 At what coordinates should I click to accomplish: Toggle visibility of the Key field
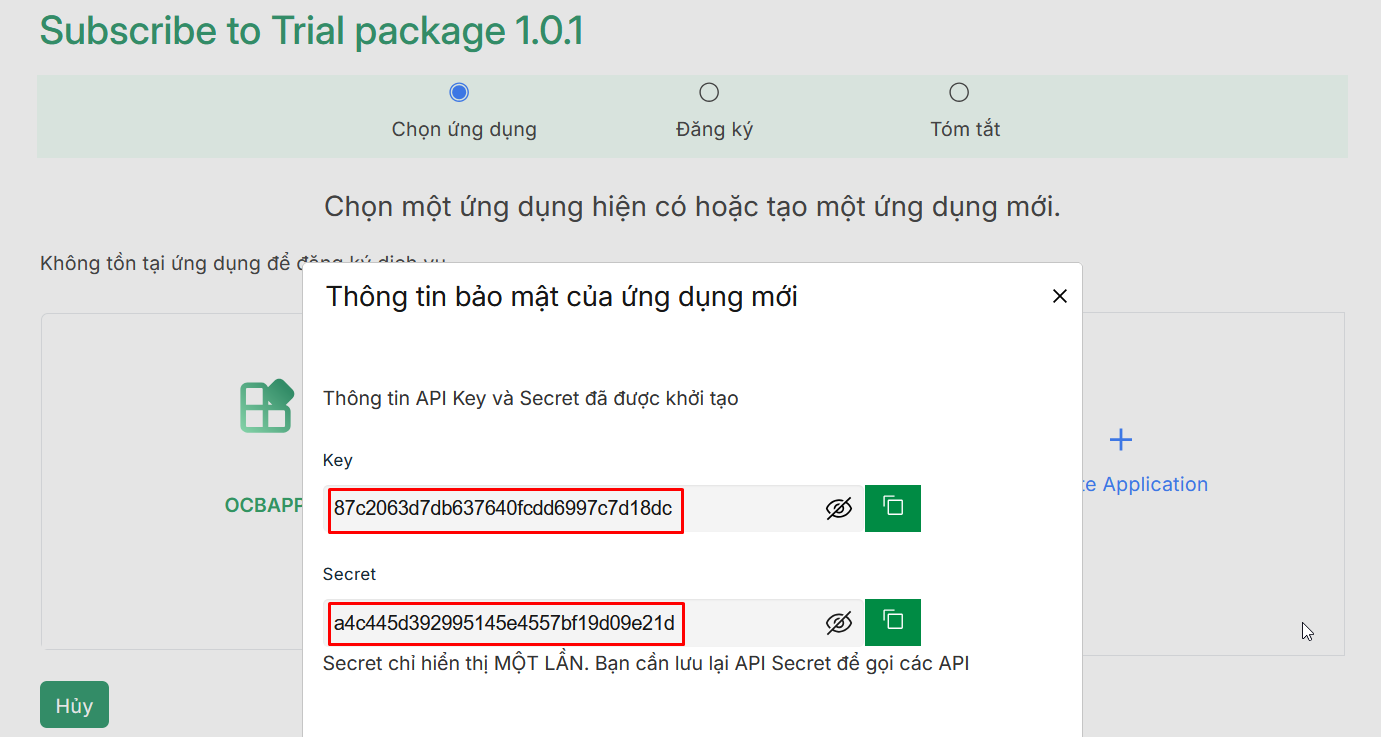838,509
